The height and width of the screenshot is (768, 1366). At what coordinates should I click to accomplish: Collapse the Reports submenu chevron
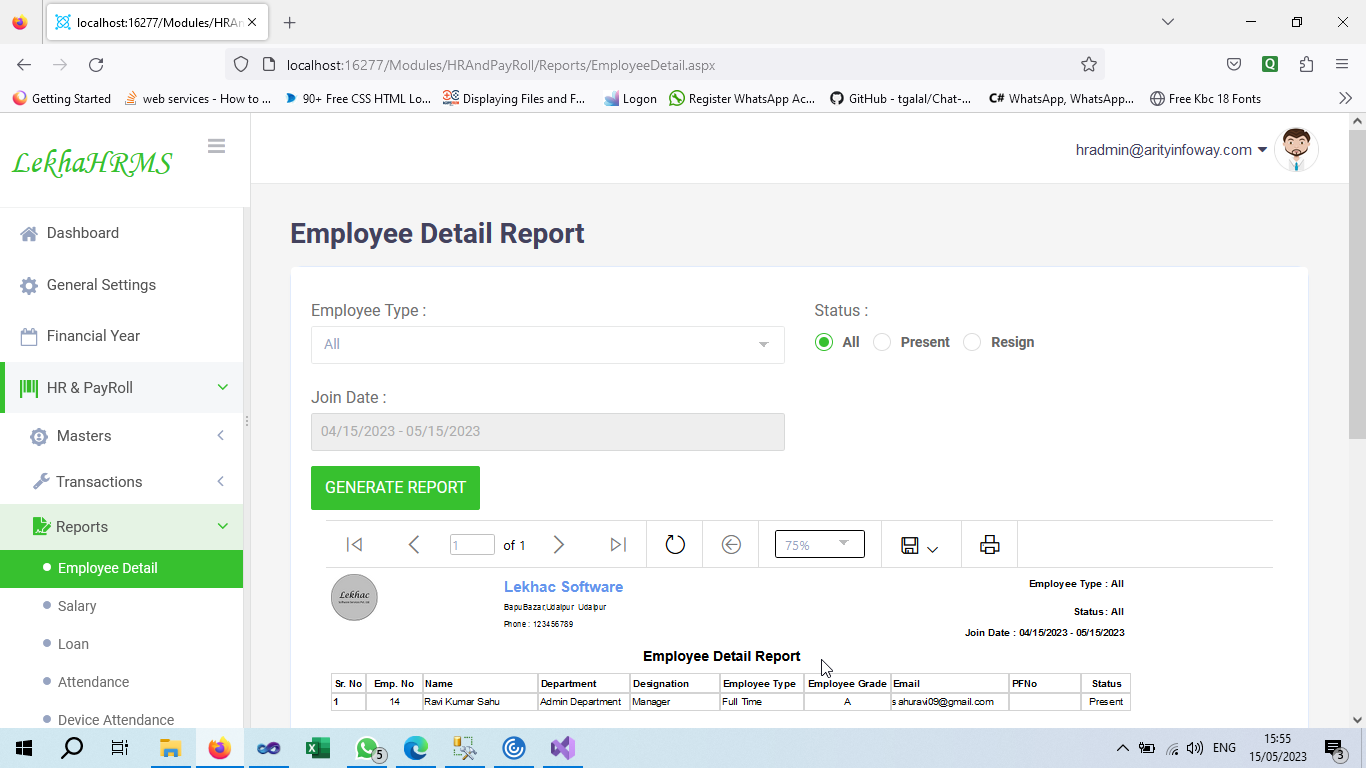(x=223, y=526)
